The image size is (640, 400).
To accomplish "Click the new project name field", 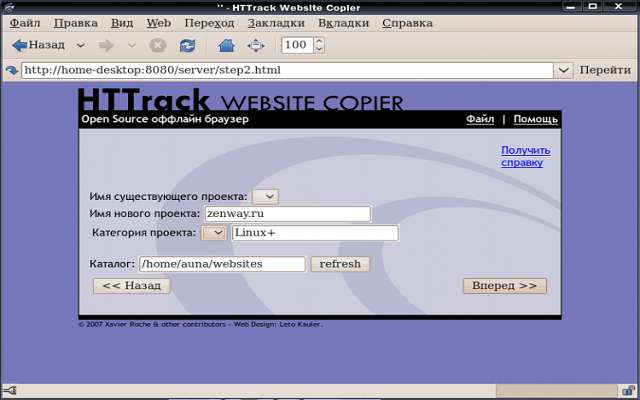I will (x=287, y=214).
